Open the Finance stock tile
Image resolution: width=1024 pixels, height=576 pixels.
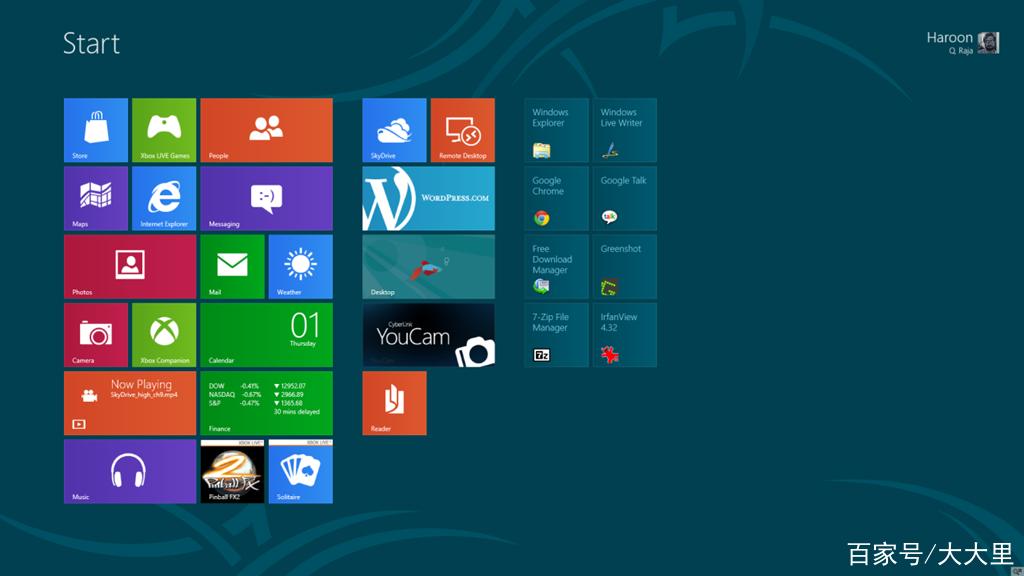pos(266,403)
